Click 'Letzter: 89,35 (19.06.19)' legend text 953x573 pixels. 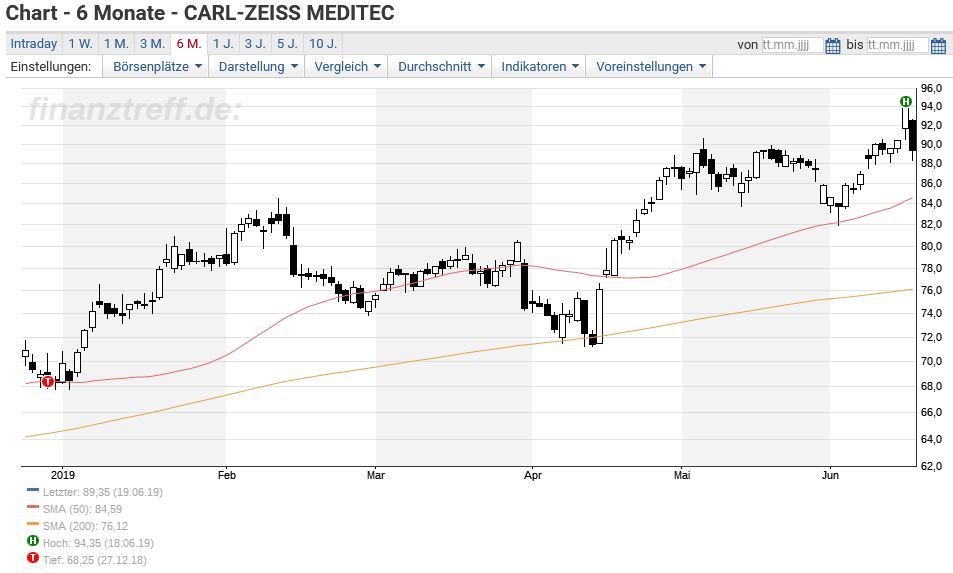[x=103, y=492]
